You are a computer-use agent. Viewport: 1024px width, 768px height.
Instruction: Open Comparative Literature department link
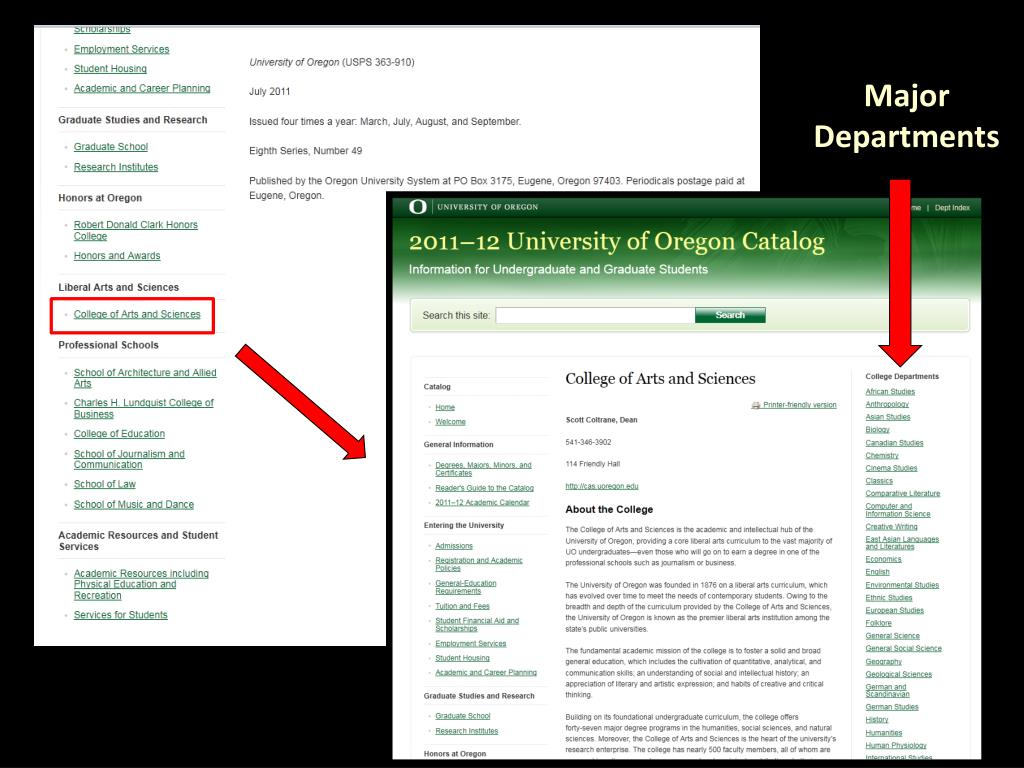[x=903, y=494]
